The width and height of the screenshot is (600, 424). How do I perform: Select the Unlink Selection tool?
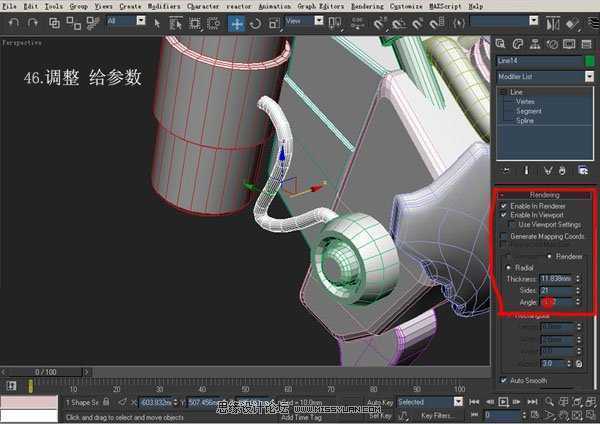73,23
